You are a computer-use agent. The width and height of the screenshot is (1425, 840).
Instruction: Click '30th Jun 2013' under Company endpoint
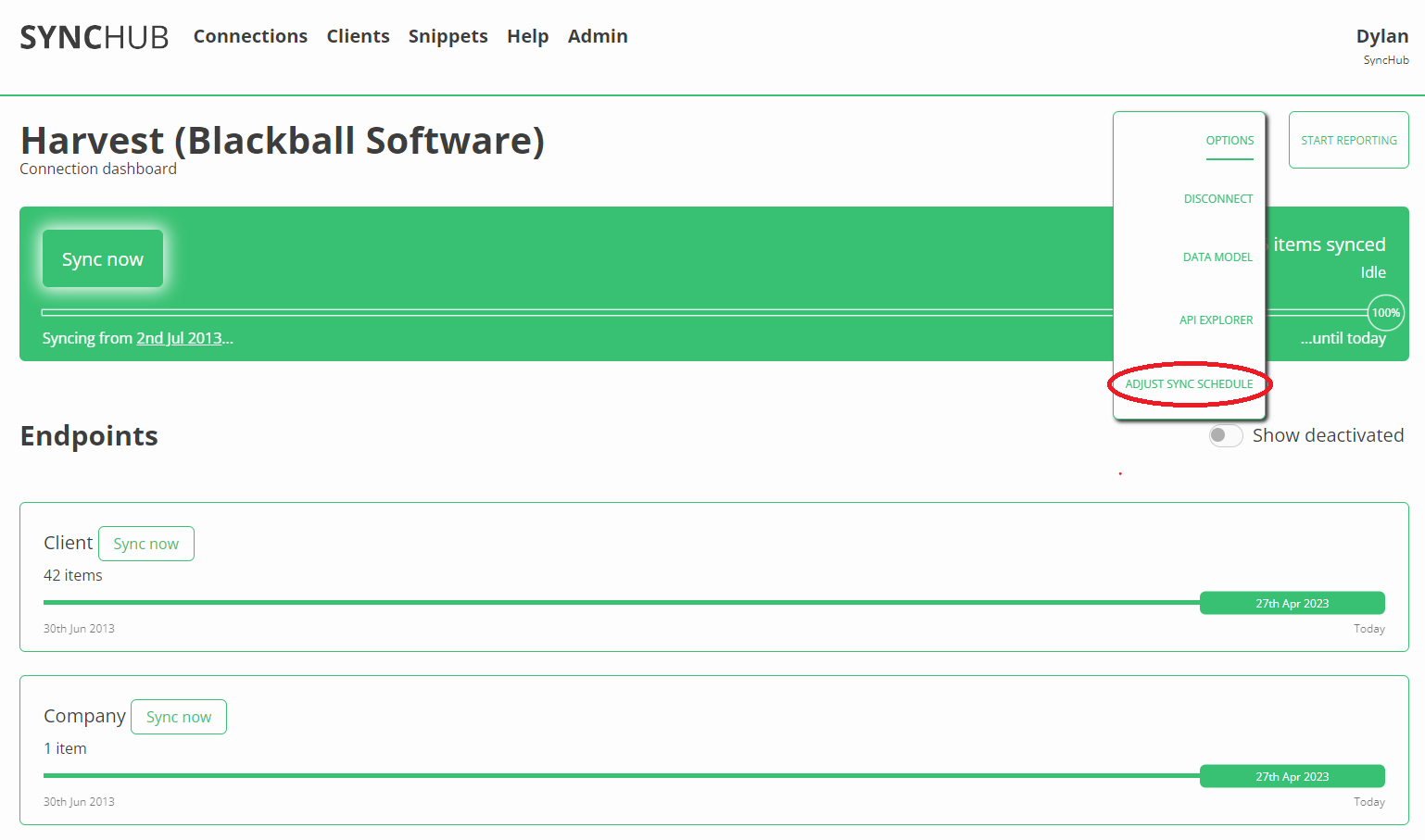click(79, 802)
